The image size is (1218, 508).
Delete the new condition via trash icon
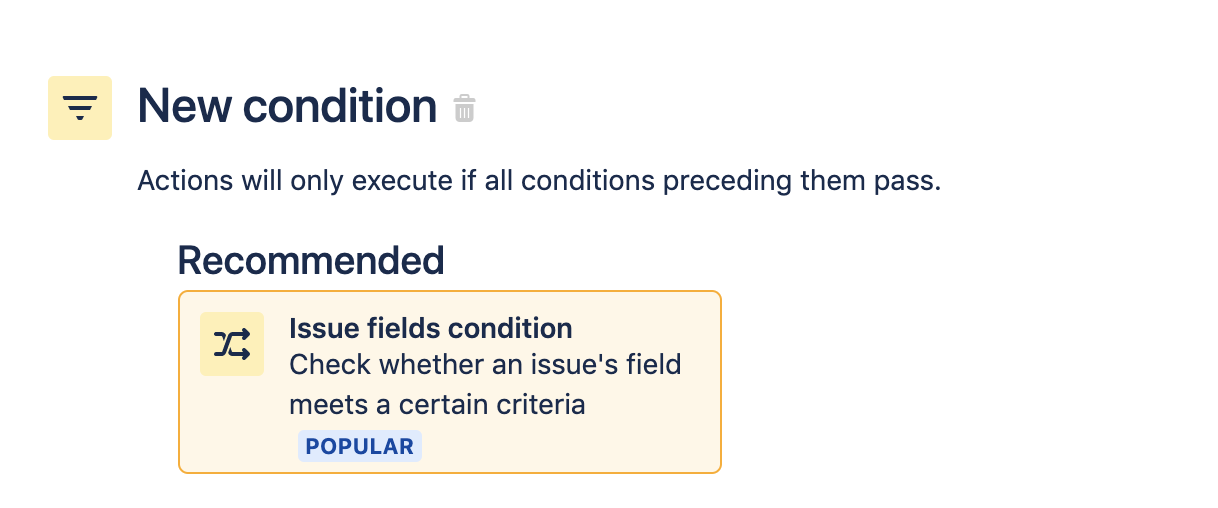point(464,108)
